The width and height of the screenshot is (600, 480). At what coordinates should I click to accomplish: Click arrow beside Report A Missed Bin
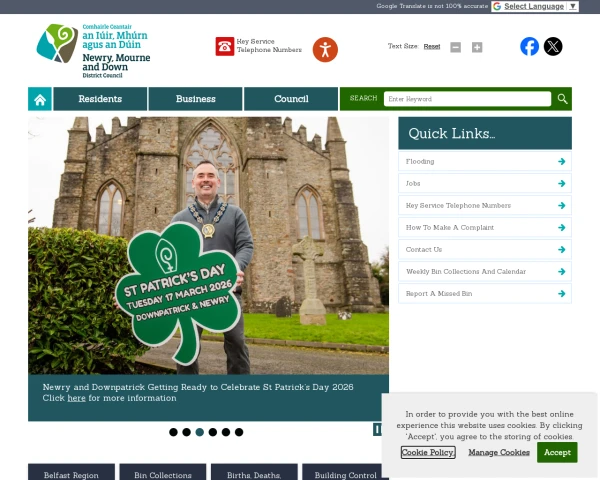point(561,294)
